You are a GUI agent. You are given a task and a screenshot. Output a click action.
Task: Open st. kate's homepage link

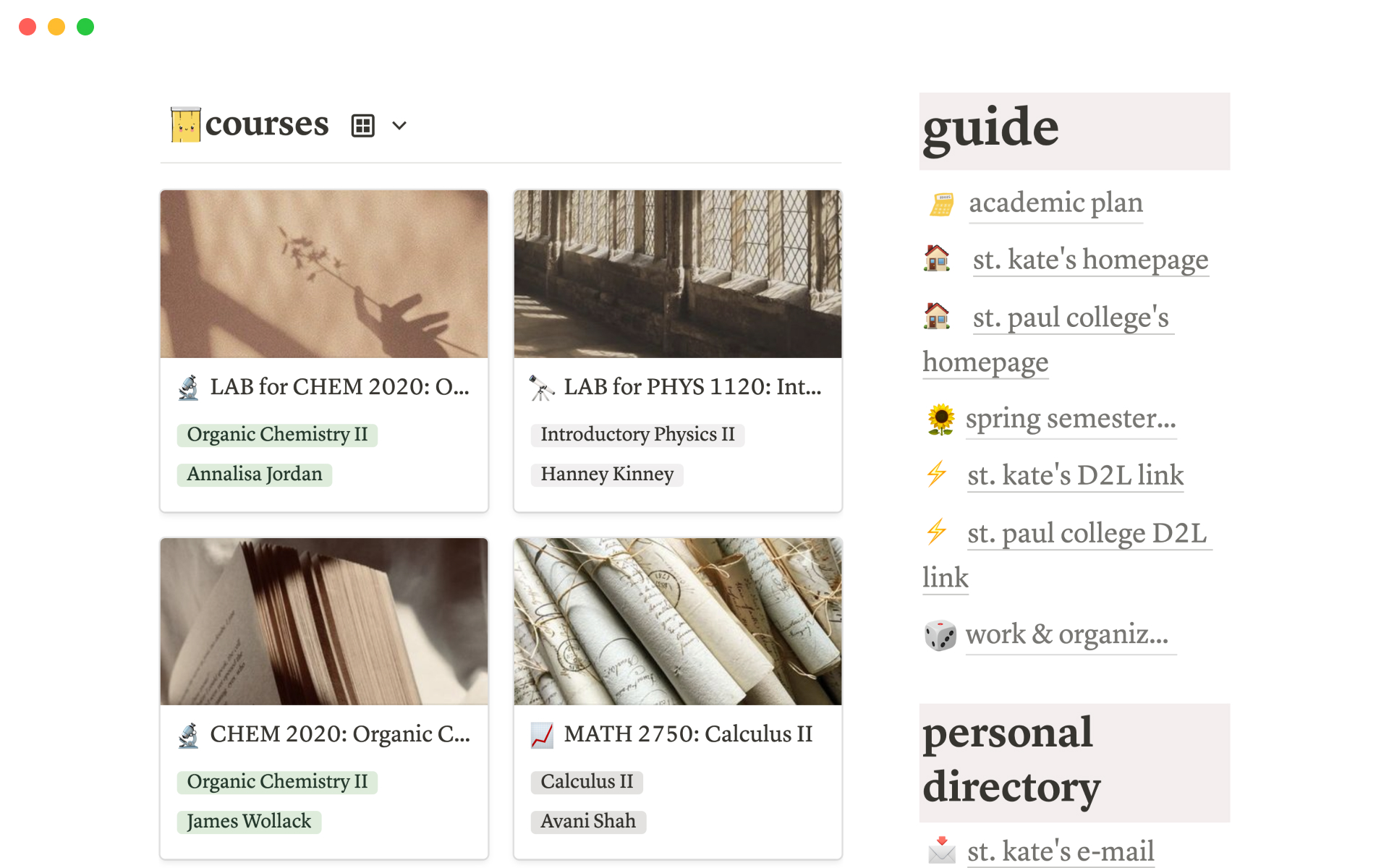[1090, 260]
